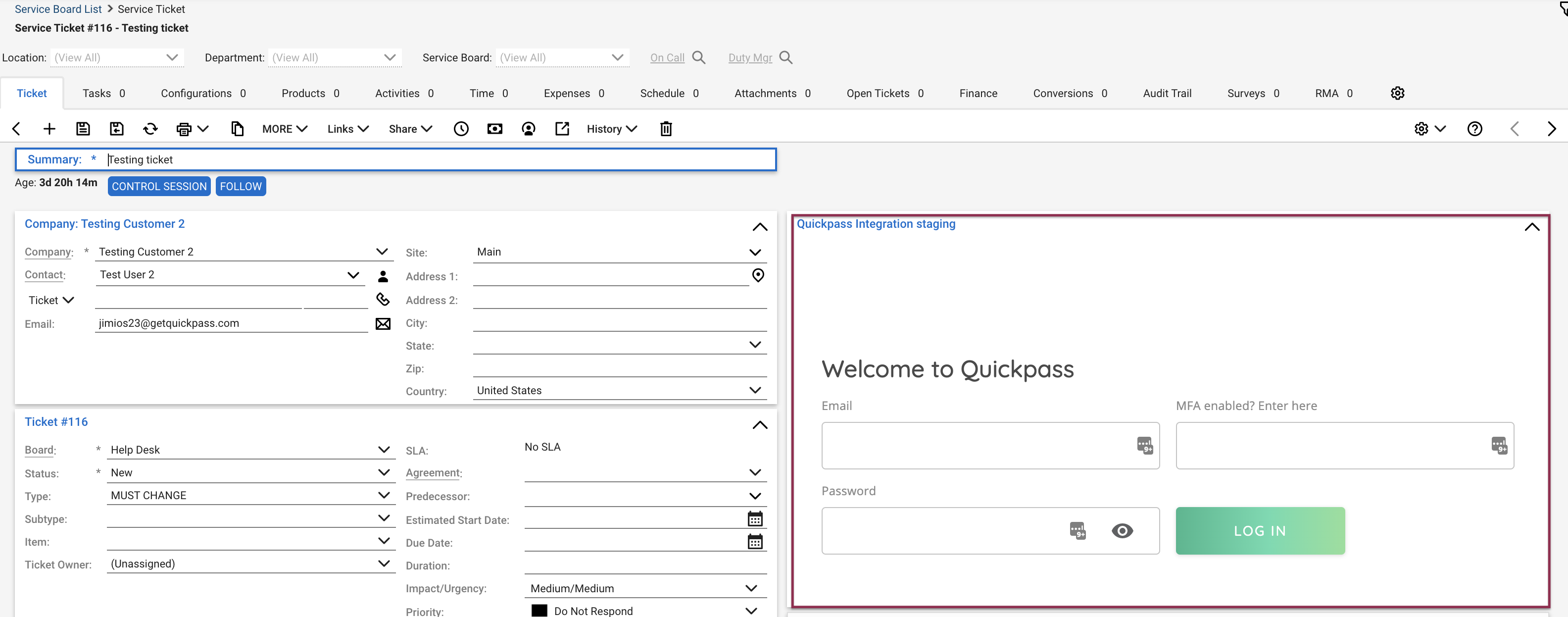Navigate back via the Service Board List link

pyautogui.click(x=57, y=8)
